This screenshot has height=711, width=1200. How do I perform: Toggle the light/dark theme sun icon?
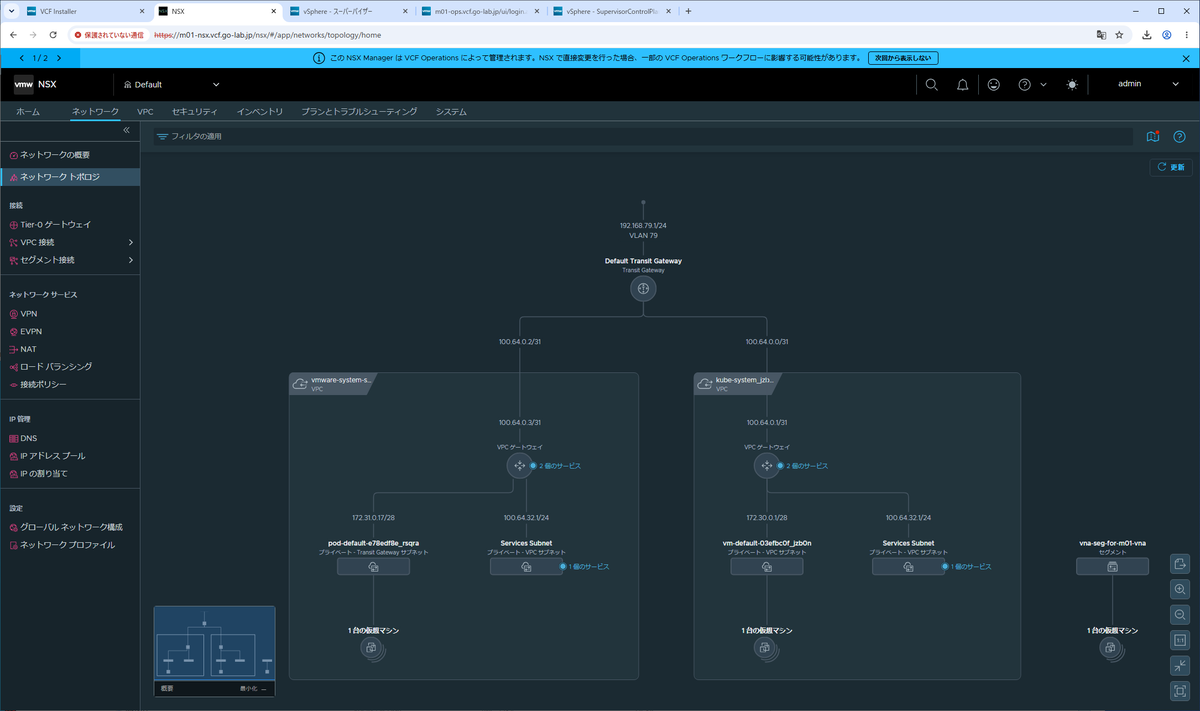[1072, 85]
